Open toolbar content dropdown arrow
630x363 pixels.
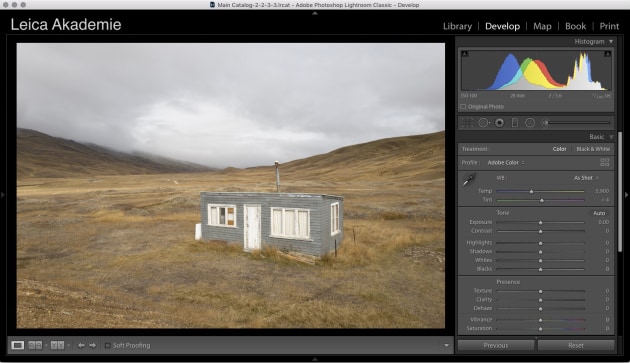pyautogui.click(x=446, y=345)
